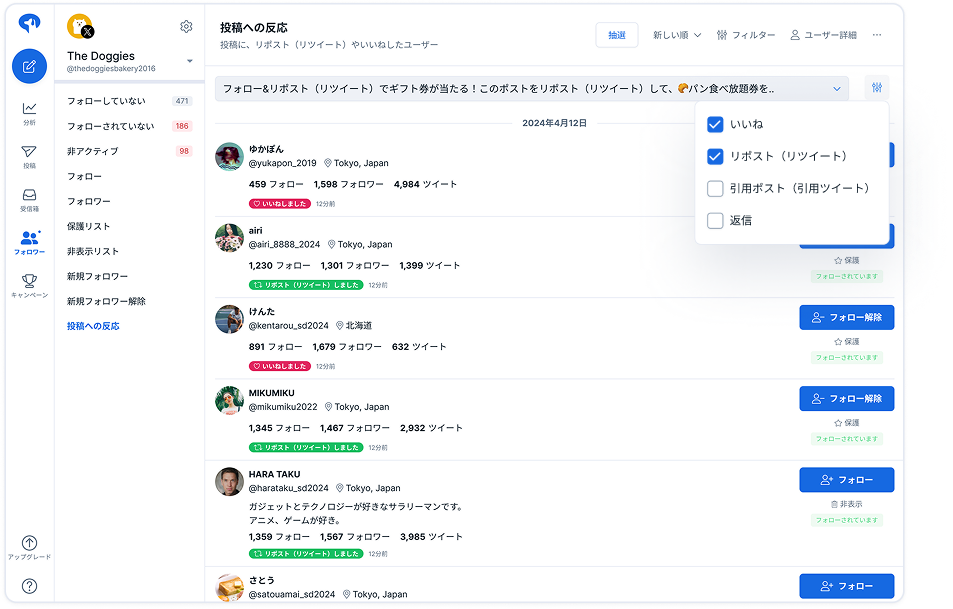Screen dimensions: 953x609
Task: Uncheck the いいね checkbox
Action: (715, 124)
